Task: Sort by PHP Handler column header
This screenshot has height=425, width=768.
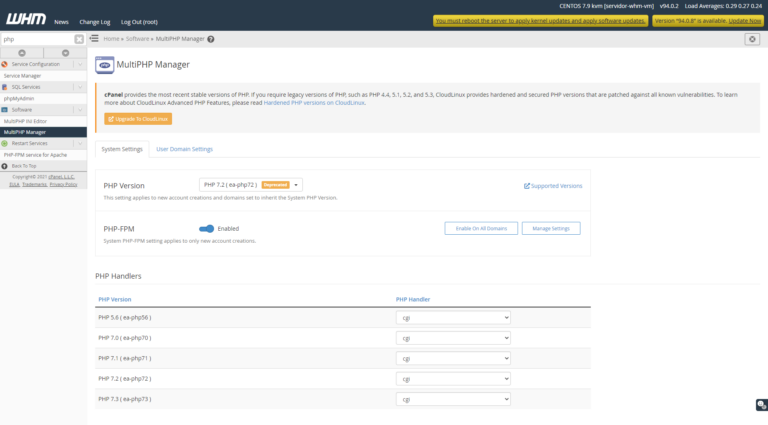Action: tap(413, 299)
